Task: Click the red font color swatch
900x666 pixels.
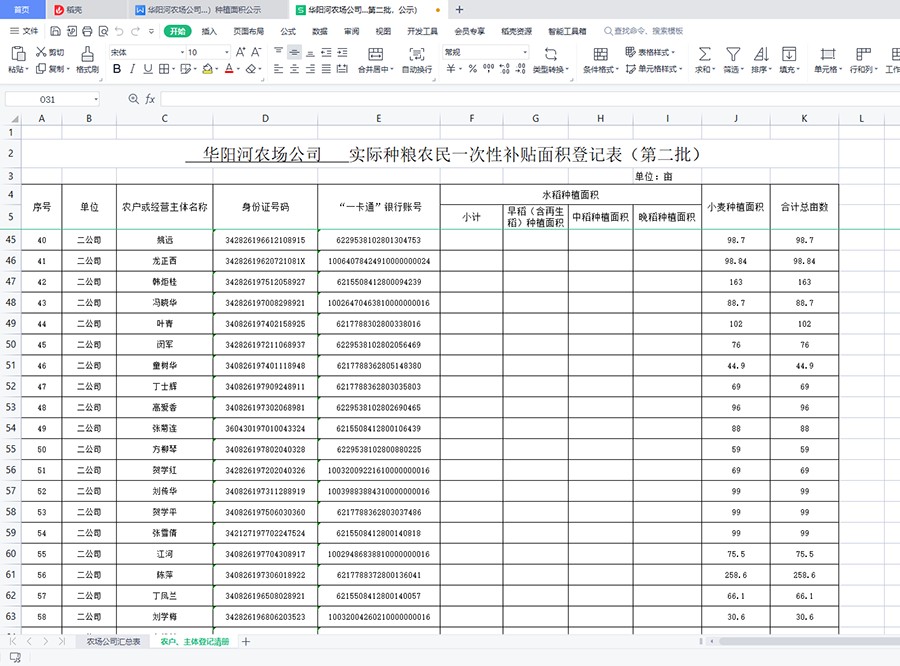Action: point(230,69)
